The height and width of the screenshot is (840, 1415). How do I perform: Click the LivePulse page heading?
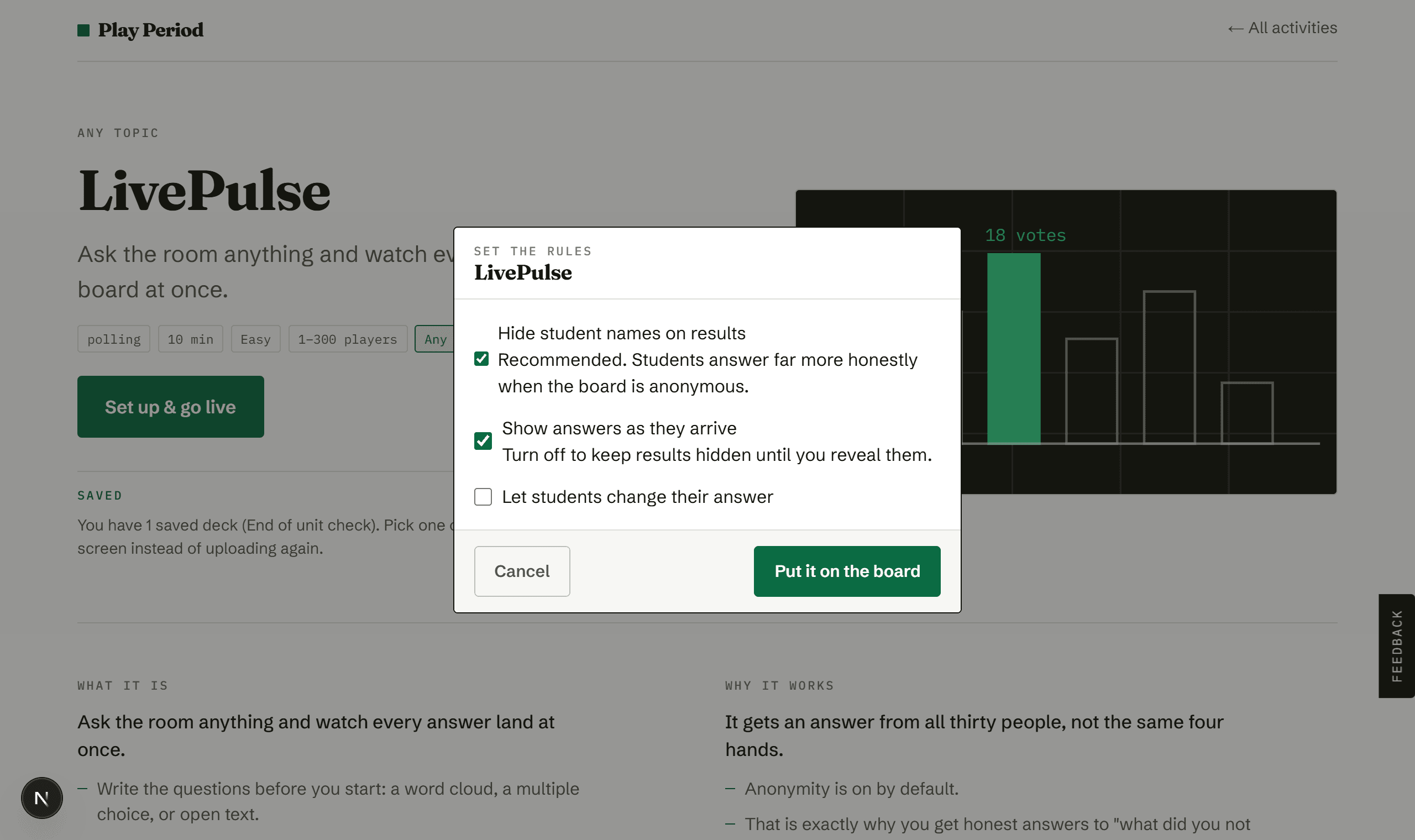pos(205,191)
